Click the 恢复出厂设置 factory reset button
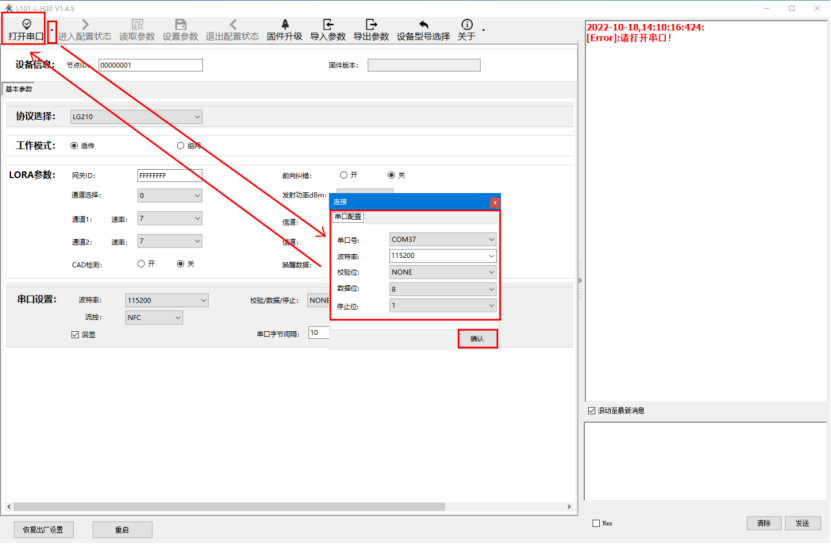 point(43,529)
